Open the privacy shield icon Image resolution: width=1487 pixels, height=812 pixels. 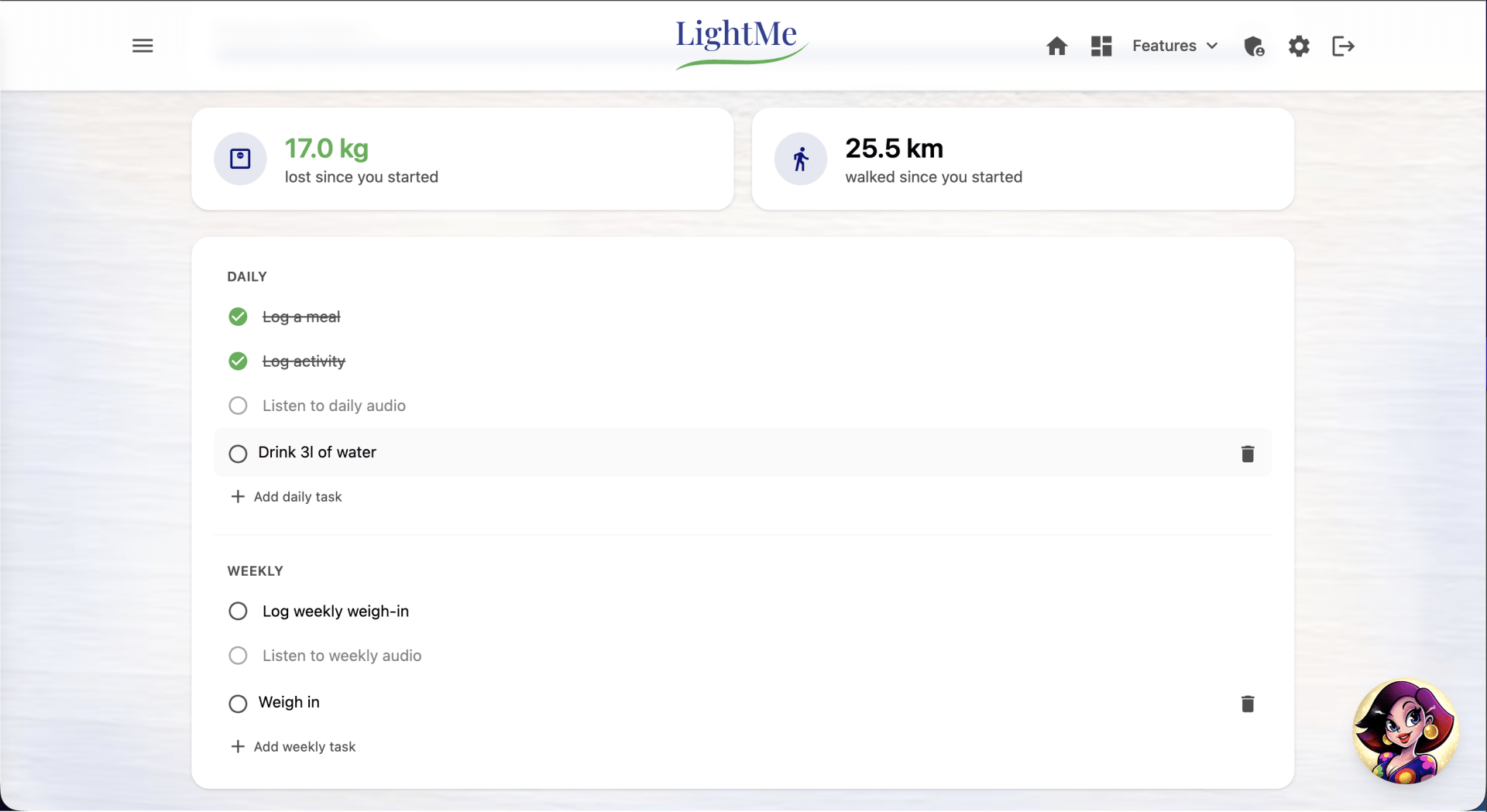(x=1254, y=46)
